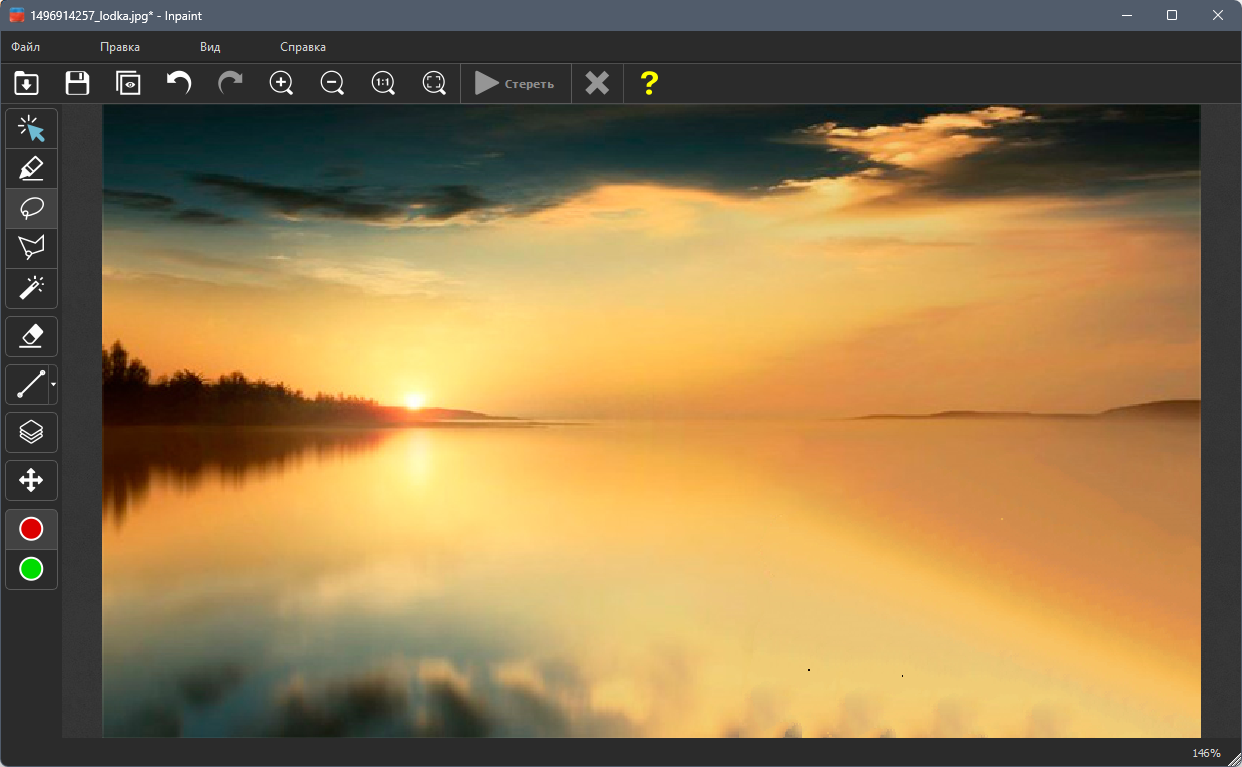Image resolution: width=1242 pixels, height=767 pixels.
Task: Open the layers stack tool
Action: pyautogui.click(x=32, y=432)
